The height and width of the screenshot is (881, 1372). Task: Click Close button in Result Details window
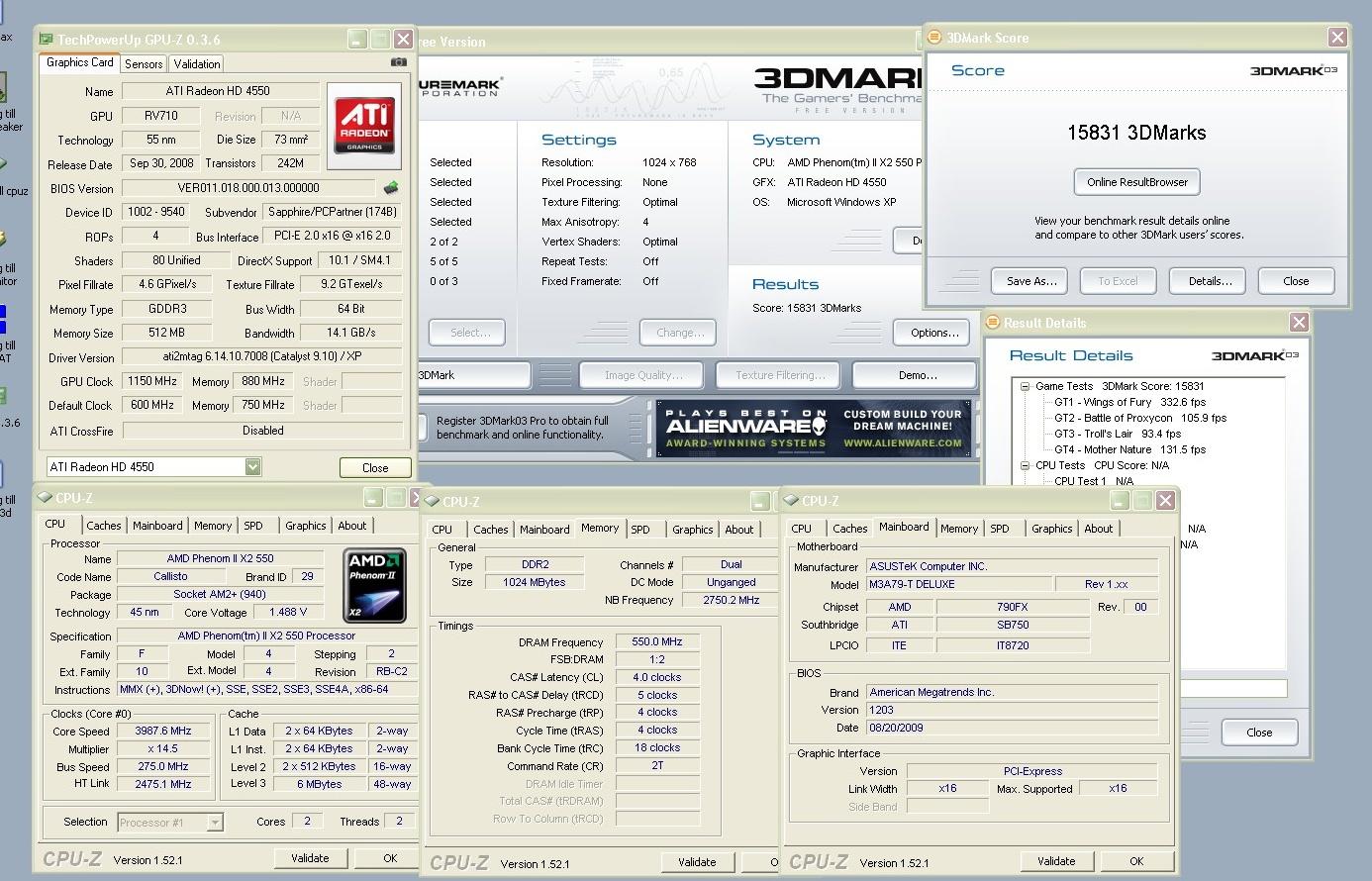[1259, 733]
